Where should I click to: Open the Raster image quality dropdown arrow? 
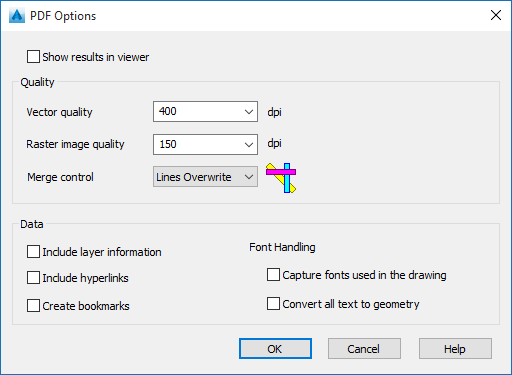pos(249,144)
